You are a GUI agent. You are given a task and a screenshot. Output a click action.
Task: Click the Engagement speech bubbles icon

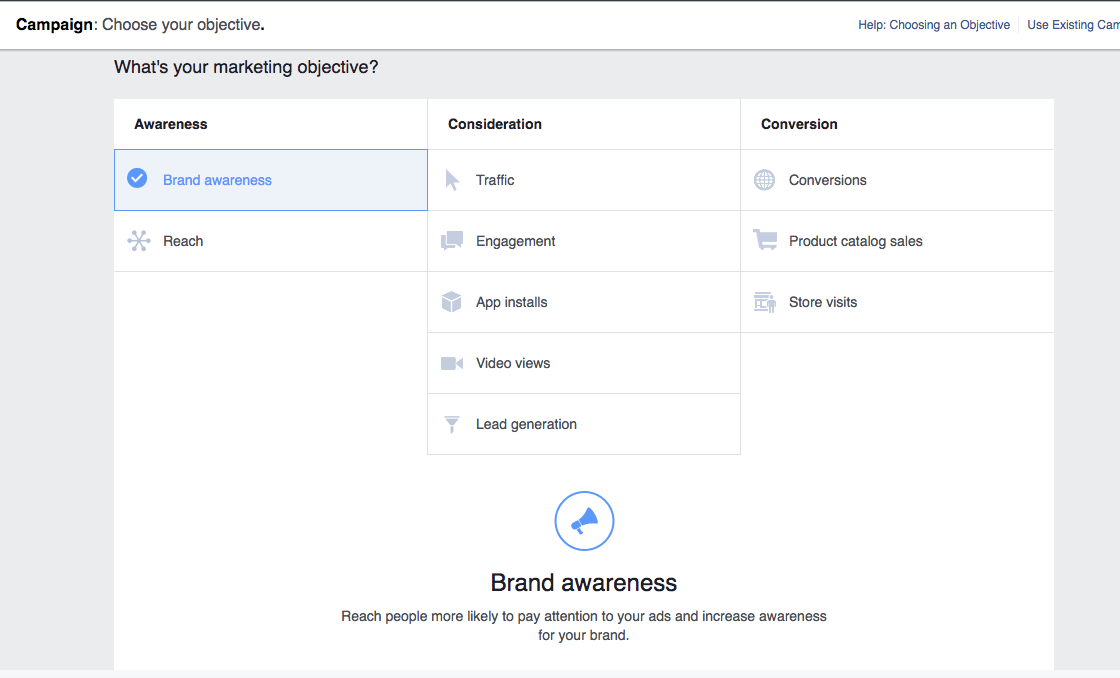coord(452,241)
